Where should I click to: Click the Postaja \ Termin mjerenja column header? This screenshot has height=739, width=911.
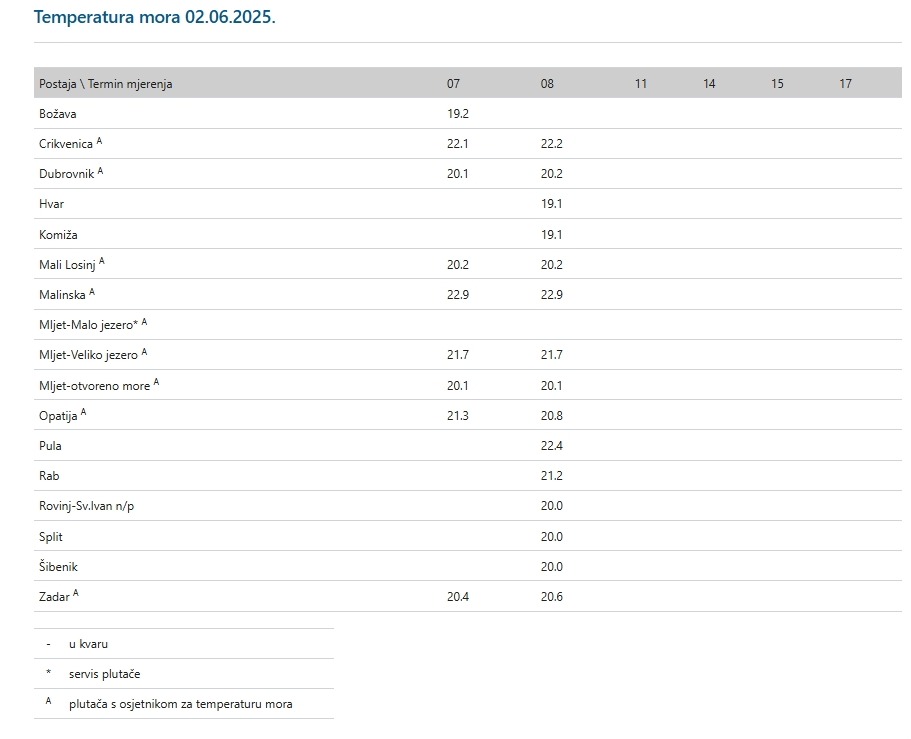point(105,84)
